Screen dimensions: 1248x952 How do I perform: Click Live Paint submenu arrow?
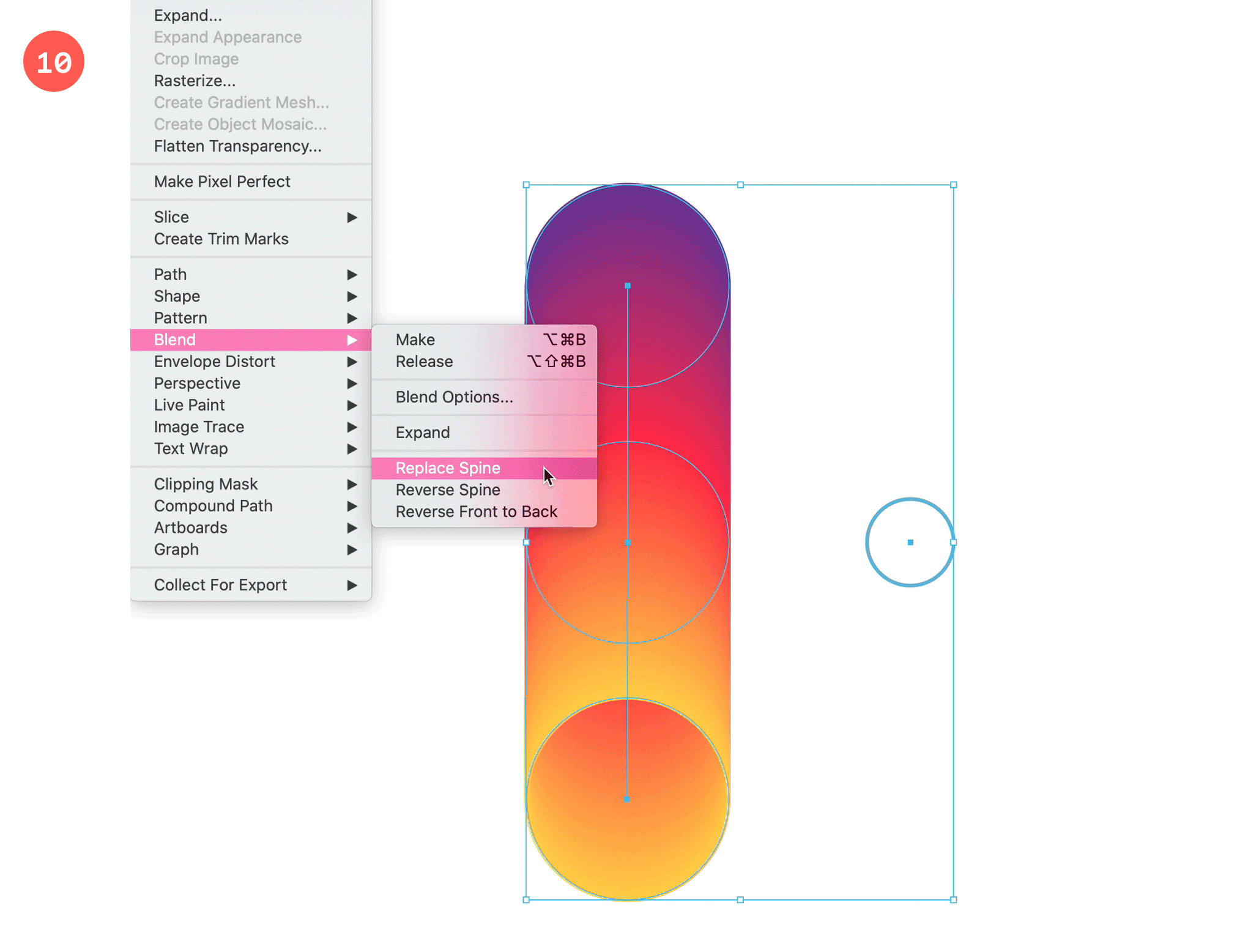(x=353, y=405)
